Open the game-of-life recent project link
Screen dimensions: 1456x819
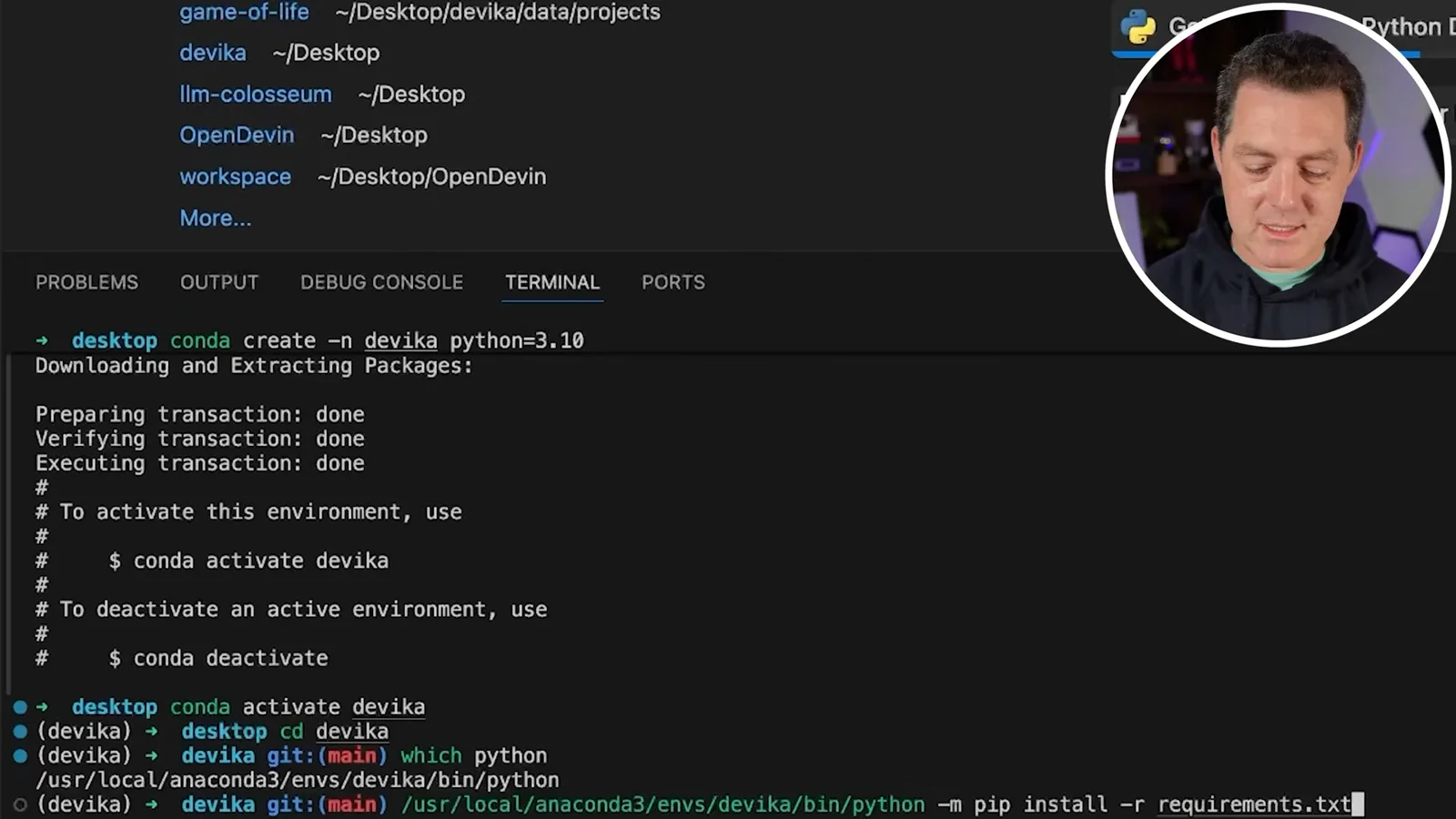(244, 13)
